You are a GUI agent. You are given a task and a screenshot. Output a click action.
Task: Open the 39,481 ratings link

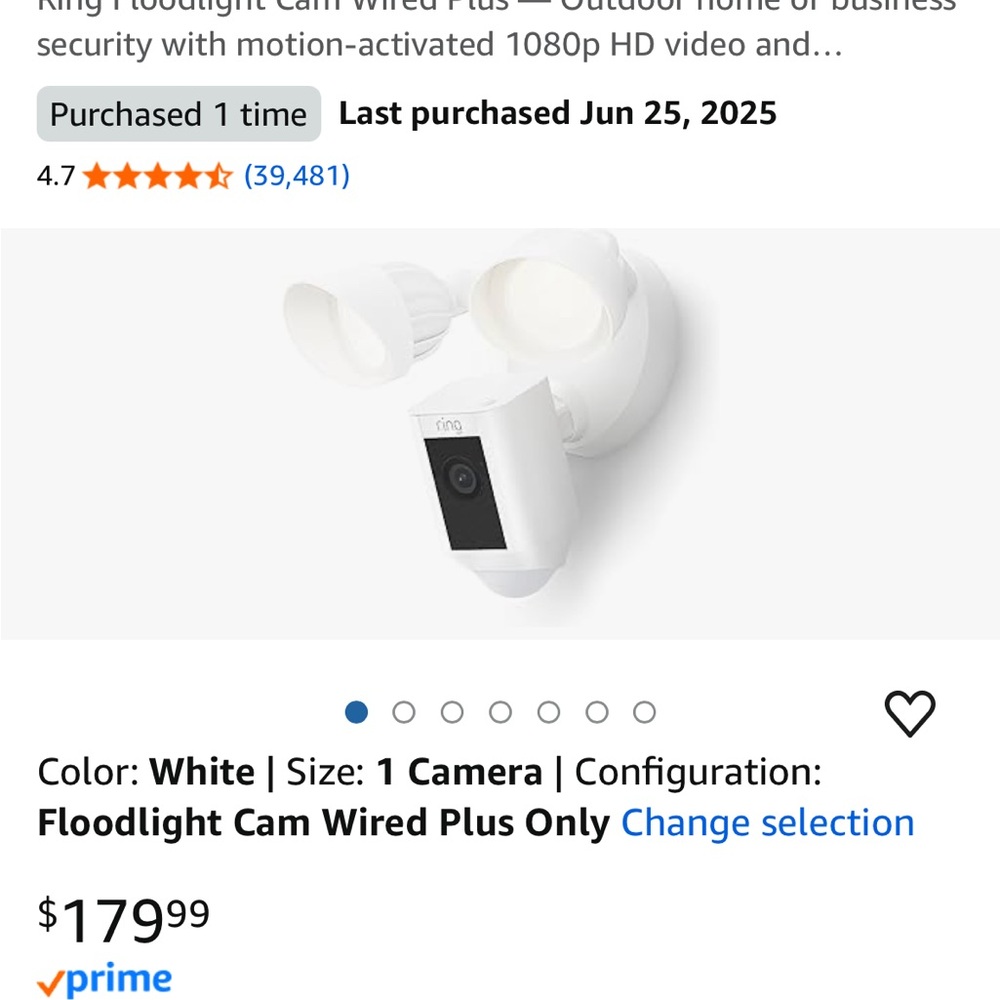click(296, 175)
